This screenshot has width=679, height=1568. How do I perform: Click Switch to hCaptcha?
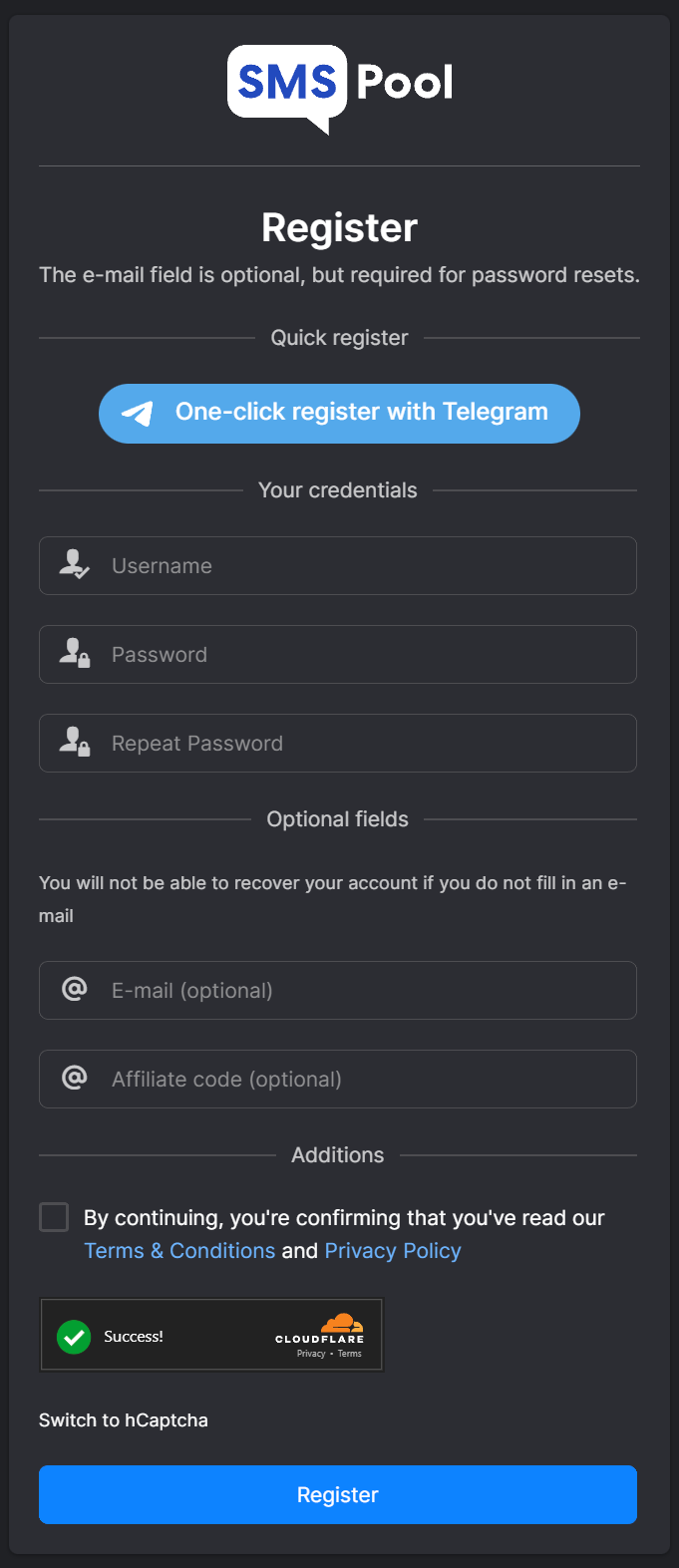tap(124, 1419)
